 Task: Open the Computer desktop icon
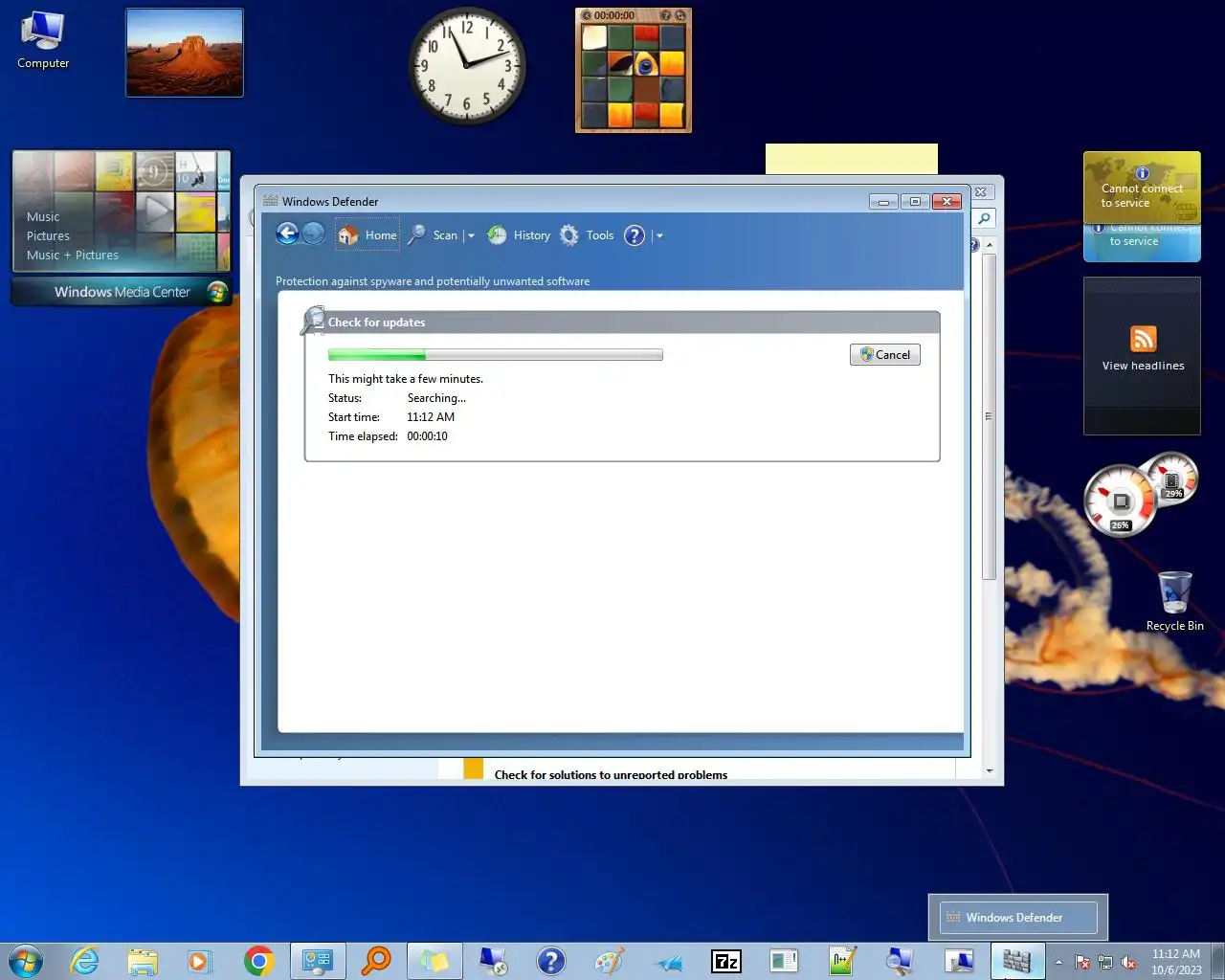(x=43, y=41)
